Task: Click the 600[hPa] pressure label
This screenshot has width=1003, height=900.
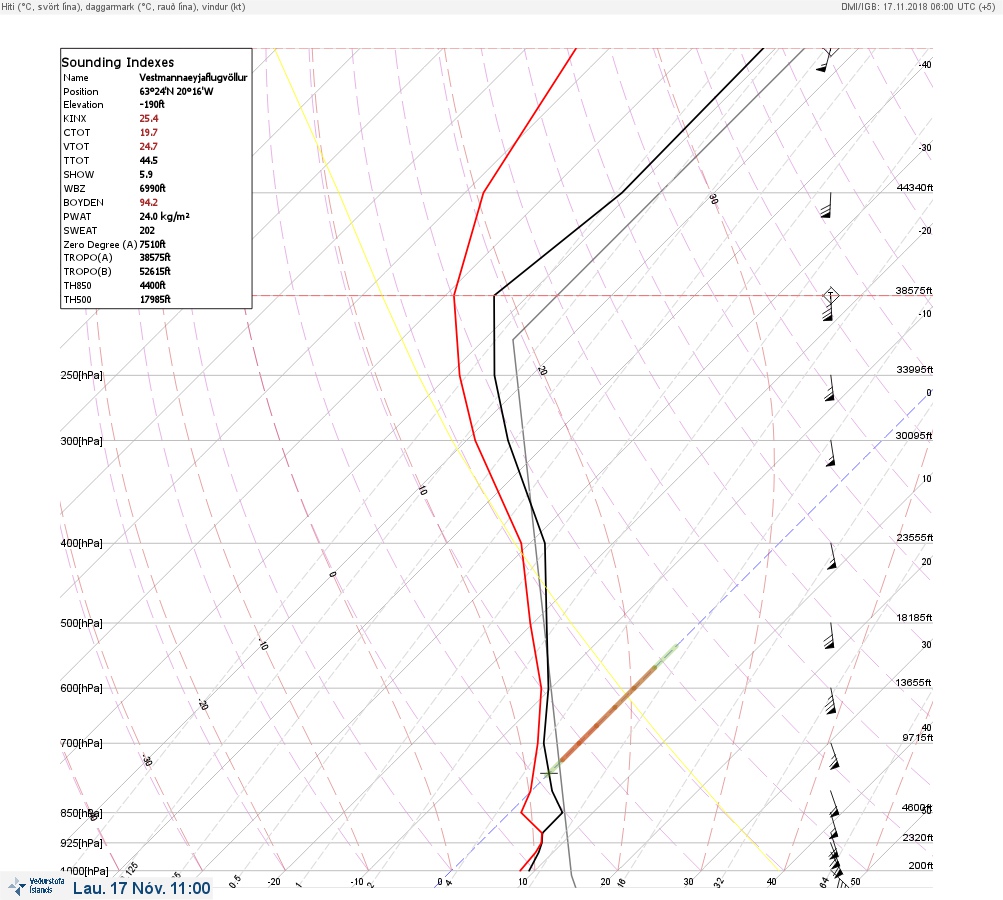Action: tap(81, 688)
